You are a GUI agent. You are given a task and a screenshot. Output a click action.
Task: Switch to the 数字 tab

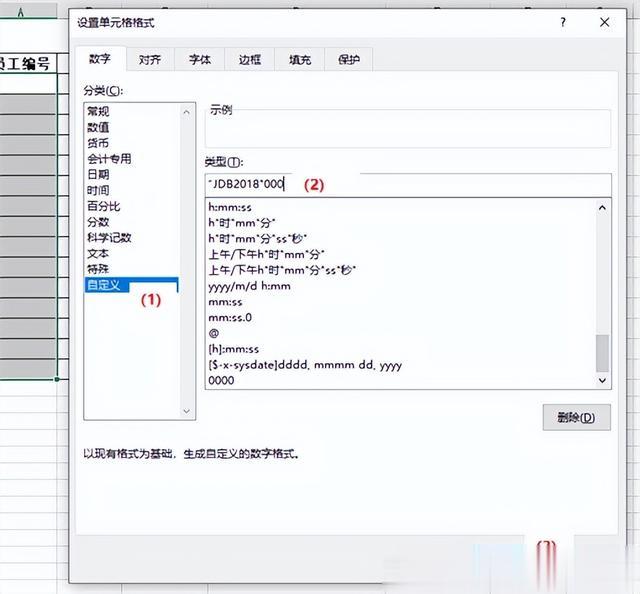pyautogui.click(x=100, y=59)
